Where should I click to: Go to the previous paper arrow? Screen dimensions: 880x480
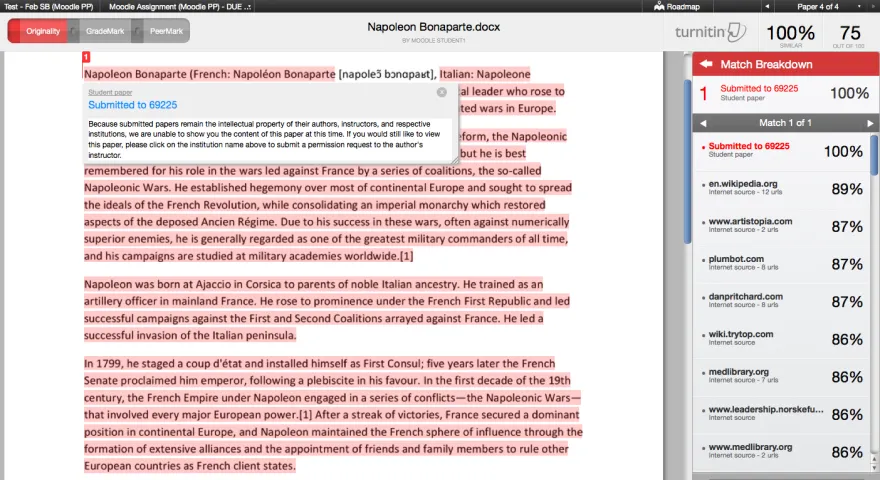coord(767,6)
